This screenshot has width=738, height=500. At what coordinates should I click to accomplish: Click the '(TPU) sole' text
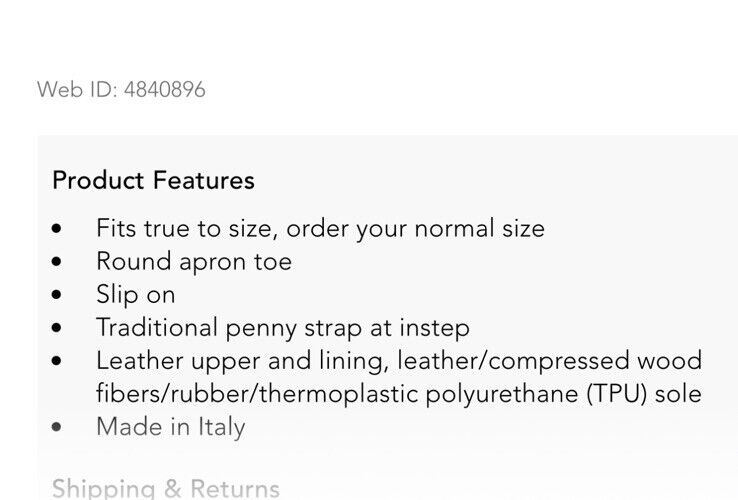click(644, 394)
